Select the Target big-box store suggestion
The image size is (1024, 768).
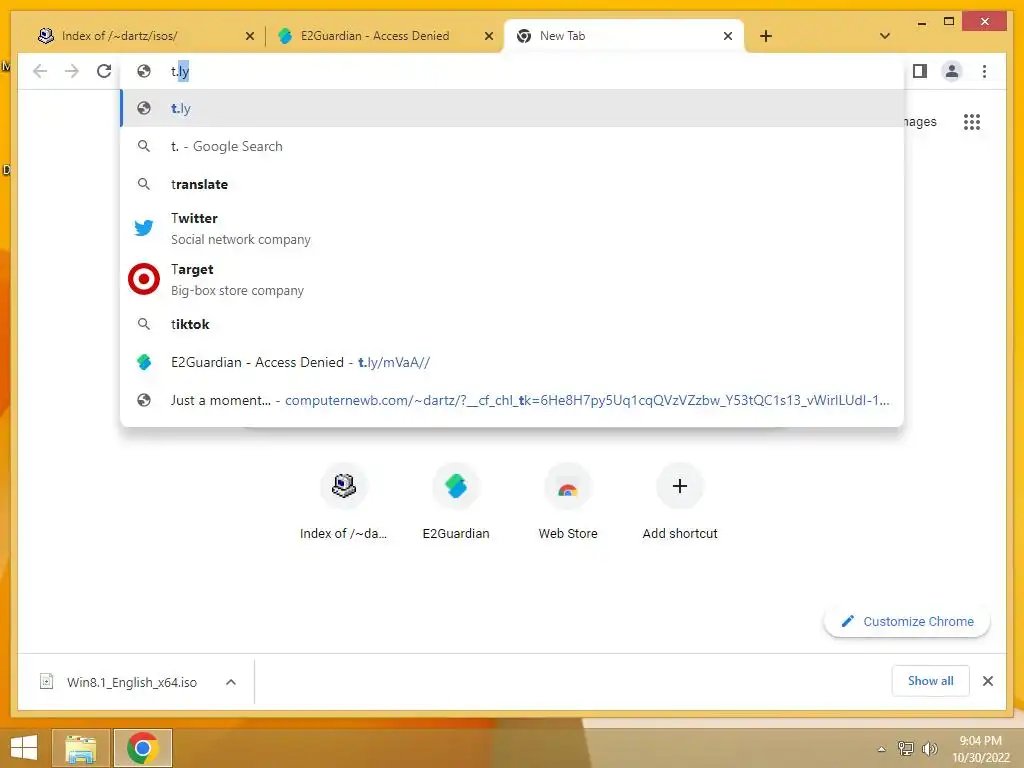[513, 280]
